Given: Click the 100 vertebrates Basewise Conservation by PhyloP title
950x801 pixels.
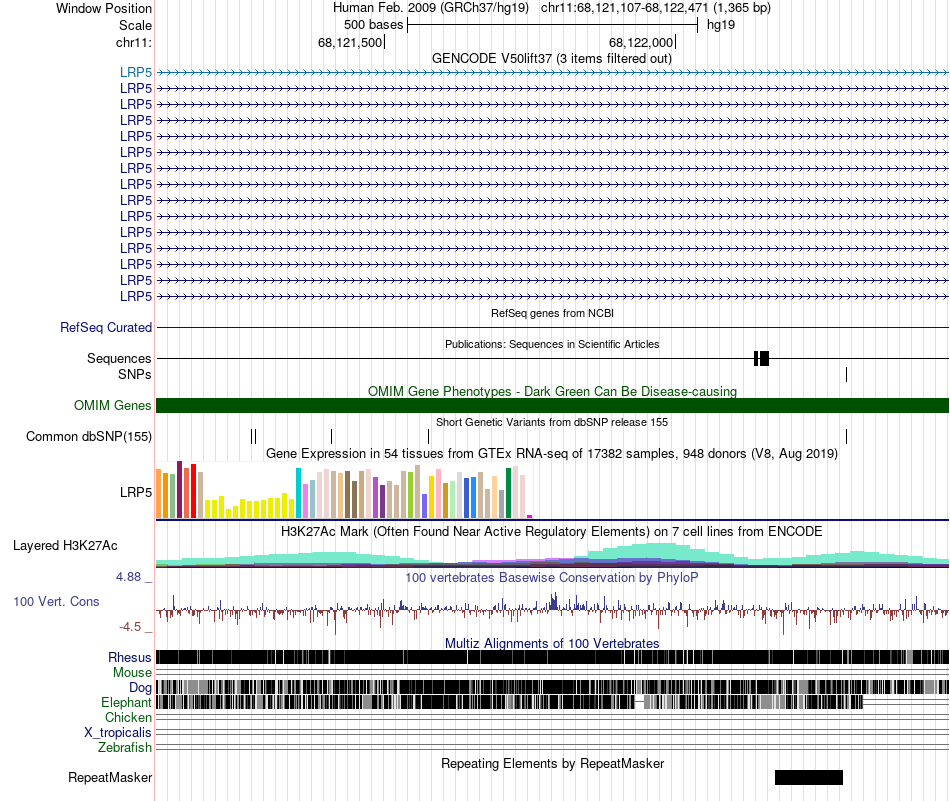Looking at the screenshot, I should 551,577.
